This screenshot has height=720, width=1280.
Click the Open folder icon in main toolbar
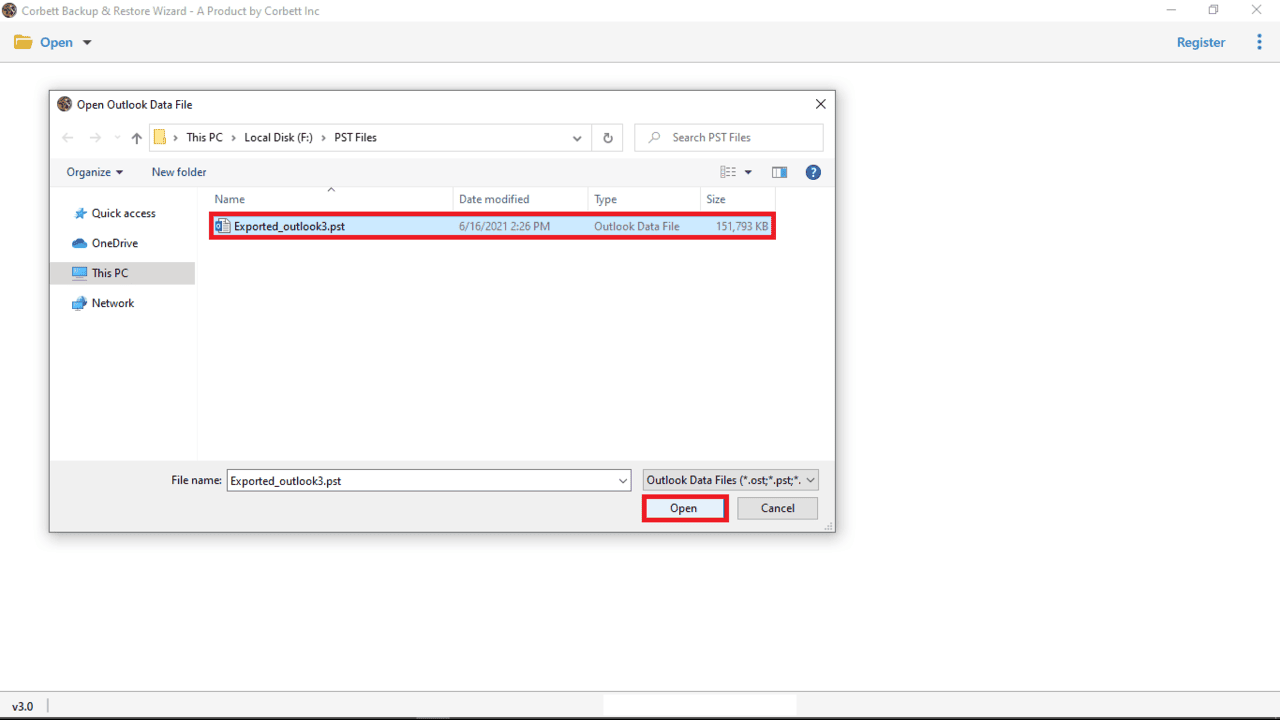[23, 42]
